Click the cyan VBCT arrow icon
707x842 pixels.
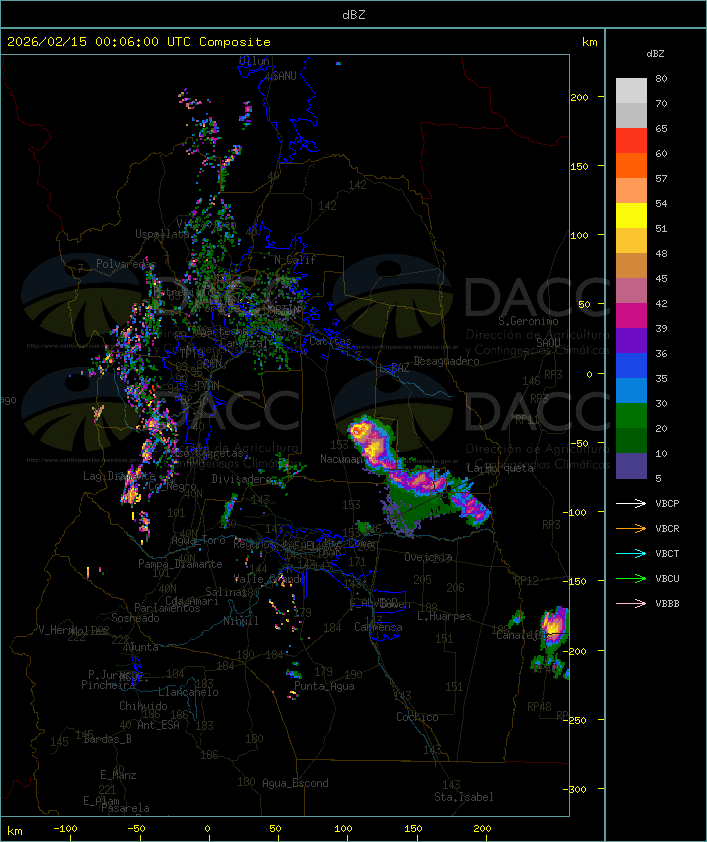(x=631, y=553)
